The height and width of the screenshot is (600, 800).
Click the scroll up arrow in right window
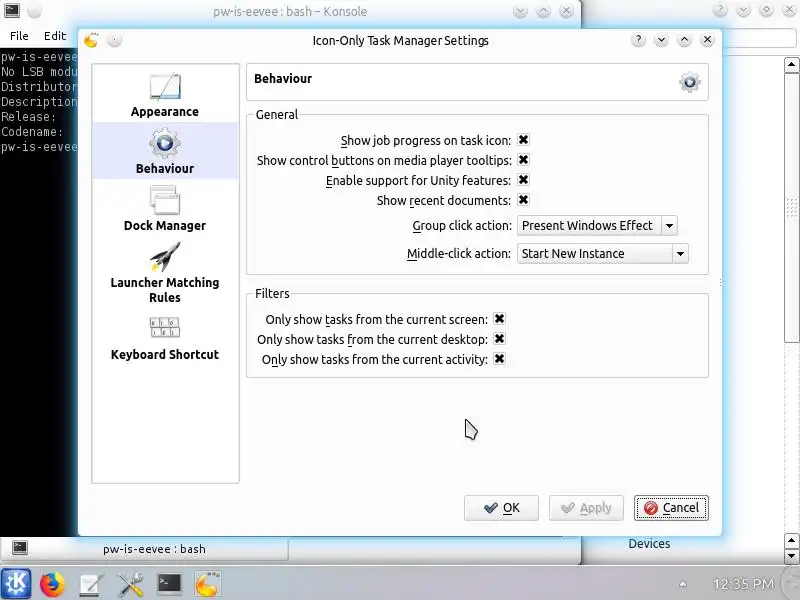coord(791,65)
